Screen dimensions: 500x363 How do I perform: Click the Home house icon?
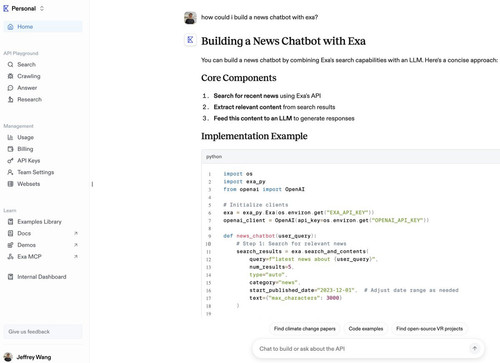click(x=10, y=27)
